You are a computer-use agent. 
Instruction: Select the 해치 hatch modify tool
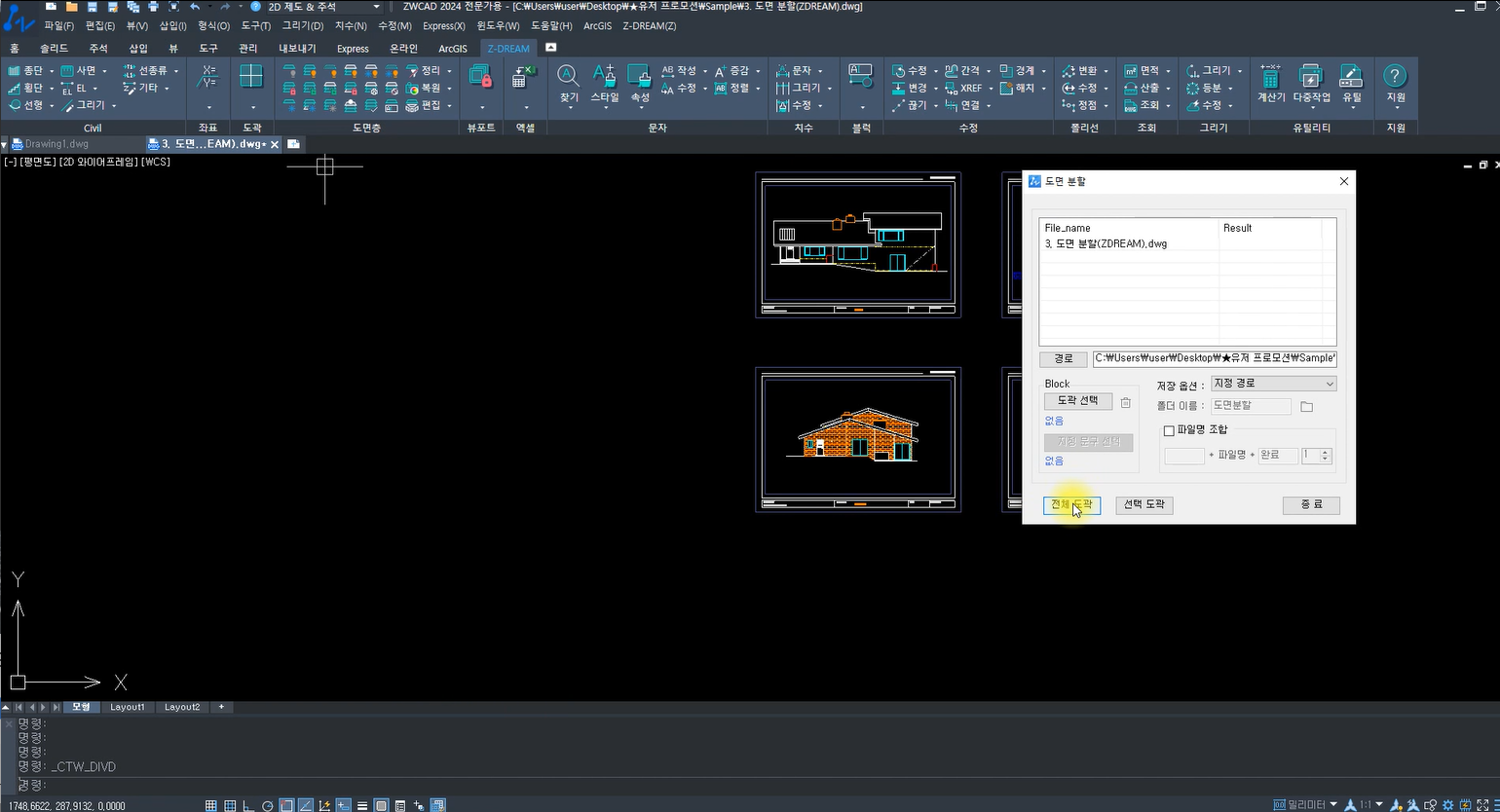click(1018, 88)
